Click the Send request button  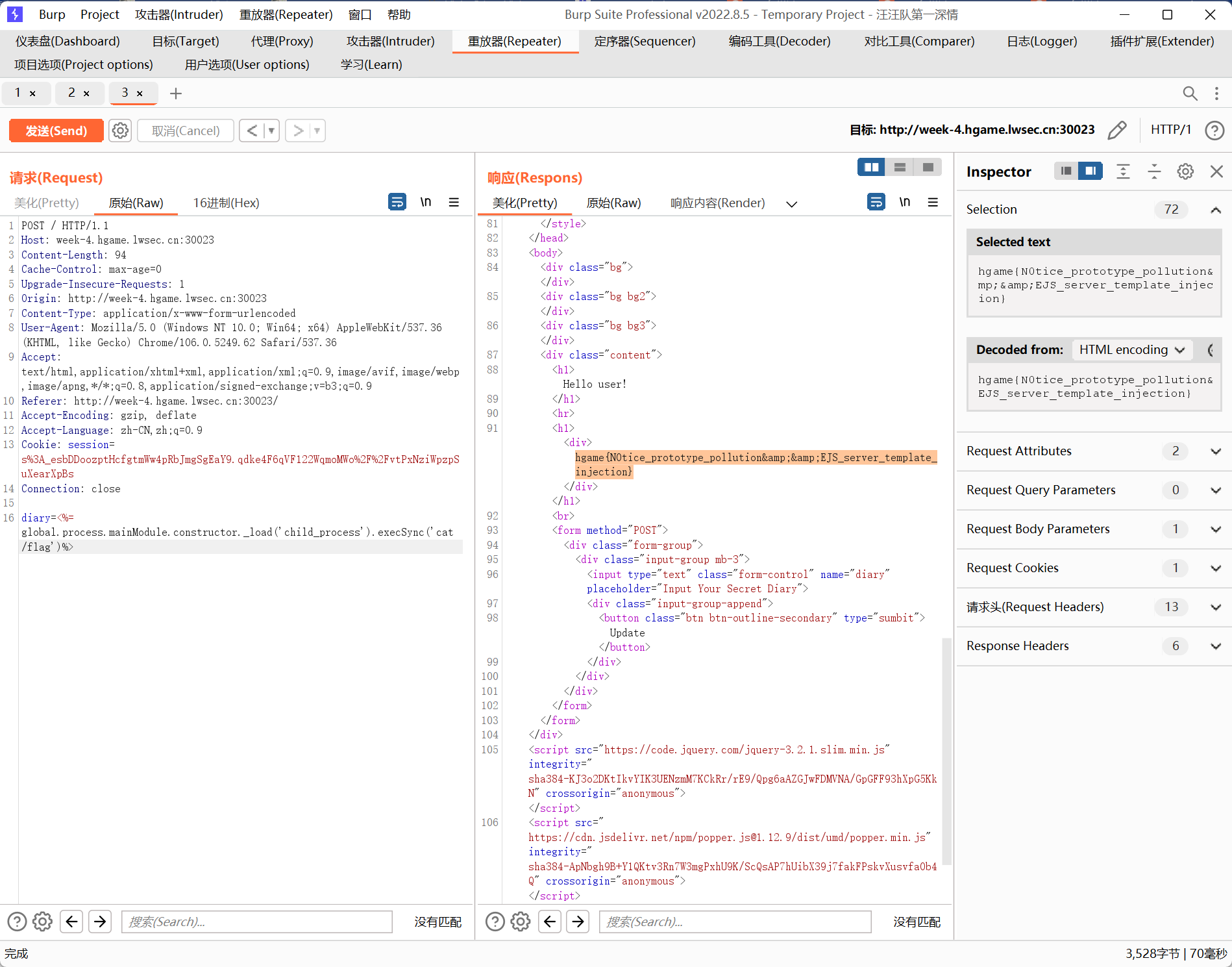pyautogui.click(x=56, y=131)
